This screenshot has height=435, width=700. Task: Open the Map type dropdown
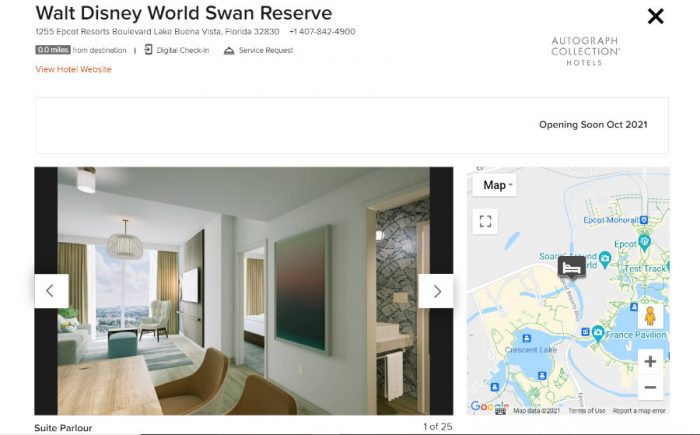pos(495,185)
